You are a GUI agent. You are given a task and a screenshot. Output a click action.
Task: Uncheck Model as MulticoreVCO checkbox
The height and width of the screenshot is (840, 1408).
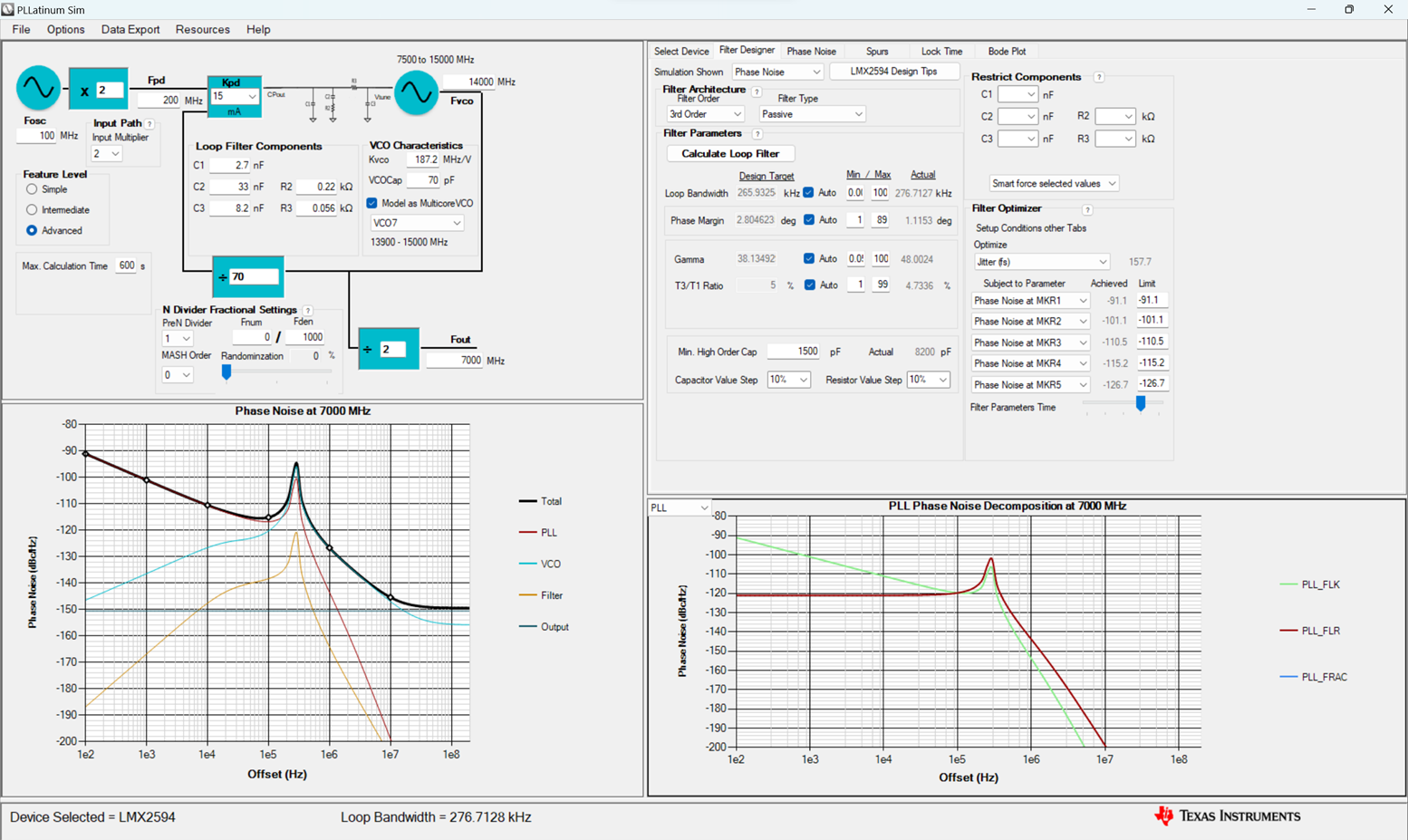[x=371, y=203]
